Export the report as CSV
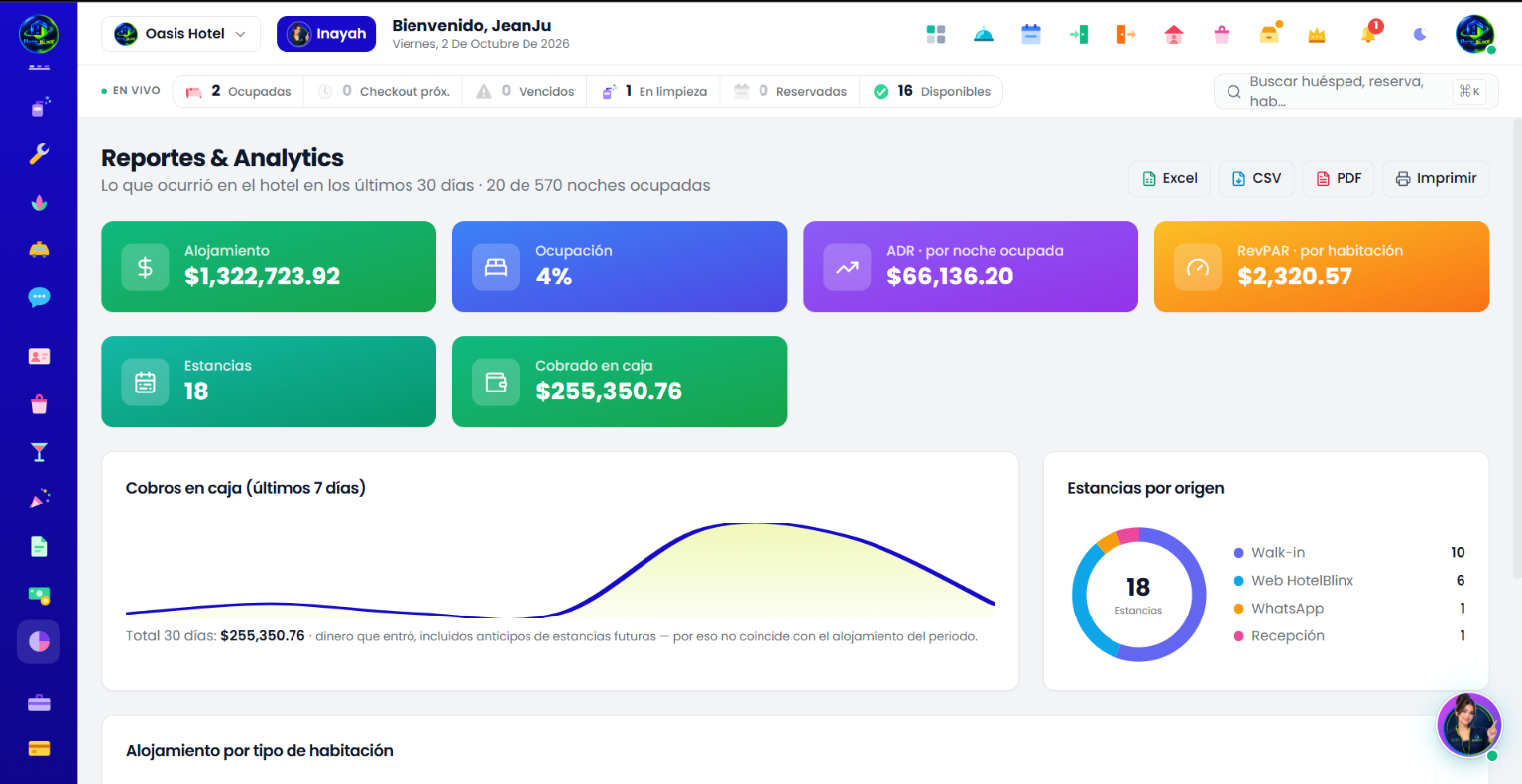The width and height of the screenshot is (1522, 784). [x=1256, y=178]
